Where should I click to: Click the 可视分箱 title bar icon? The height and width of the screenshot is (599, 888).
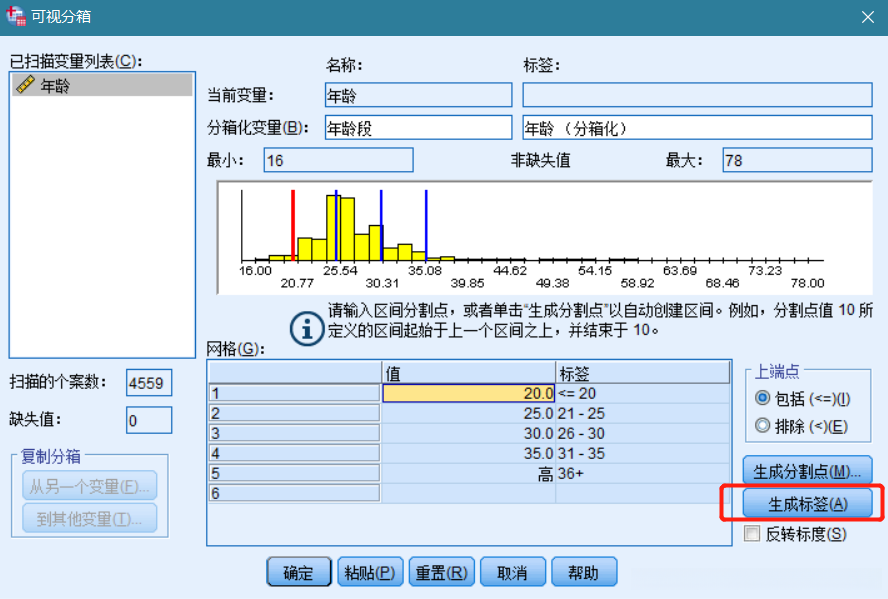[14, 16]
